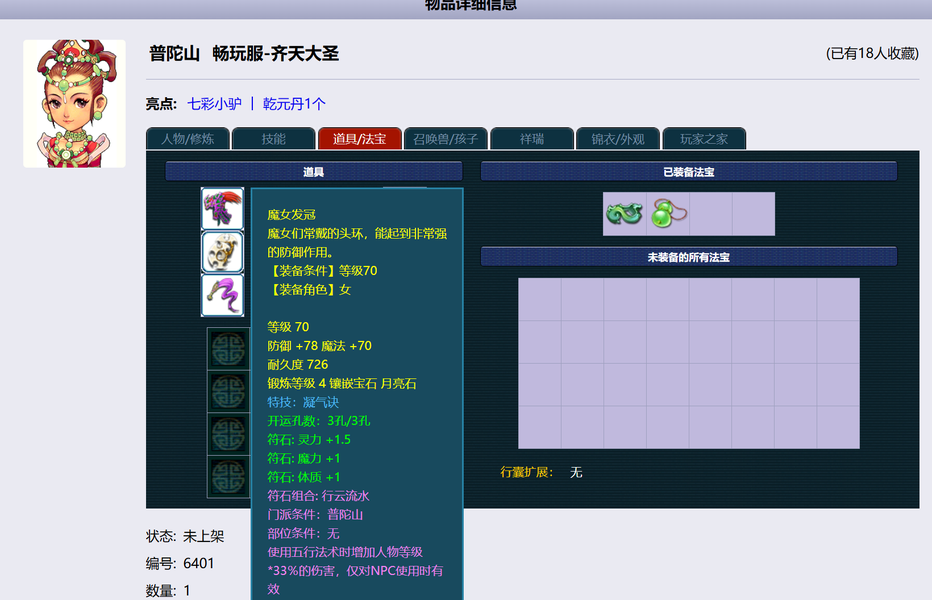Switch to the 技能 tab
The width and height of the screenshot is (932, 600).
(x=273, y=139)
